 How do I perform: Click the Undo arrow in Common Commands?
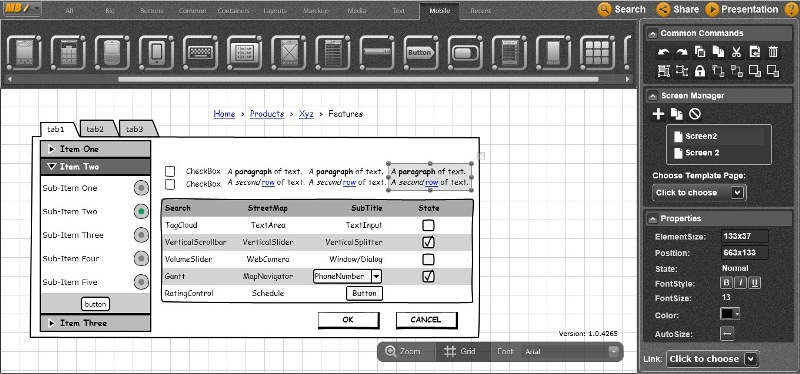click(663, 52)
